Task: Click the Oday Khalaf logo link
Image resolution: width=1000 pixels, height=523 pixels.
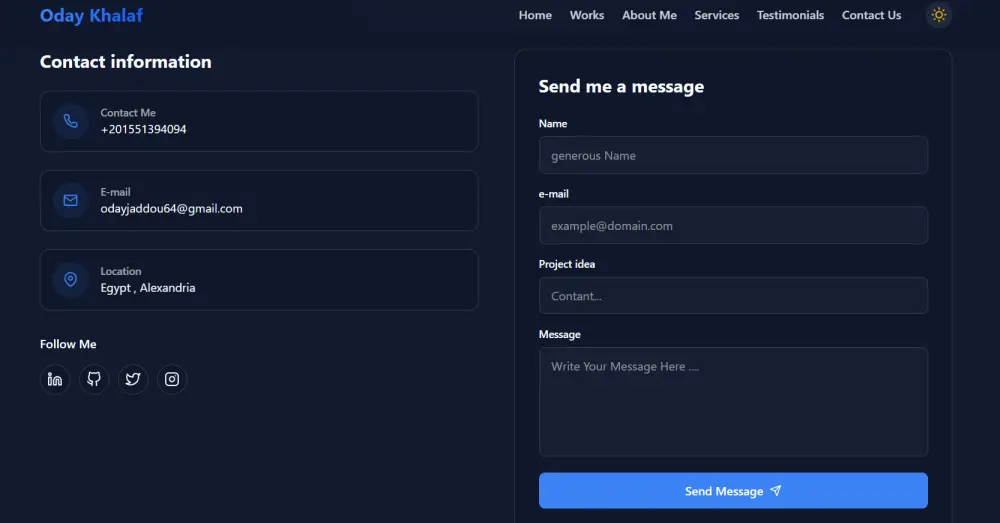Action: (91, 15)
